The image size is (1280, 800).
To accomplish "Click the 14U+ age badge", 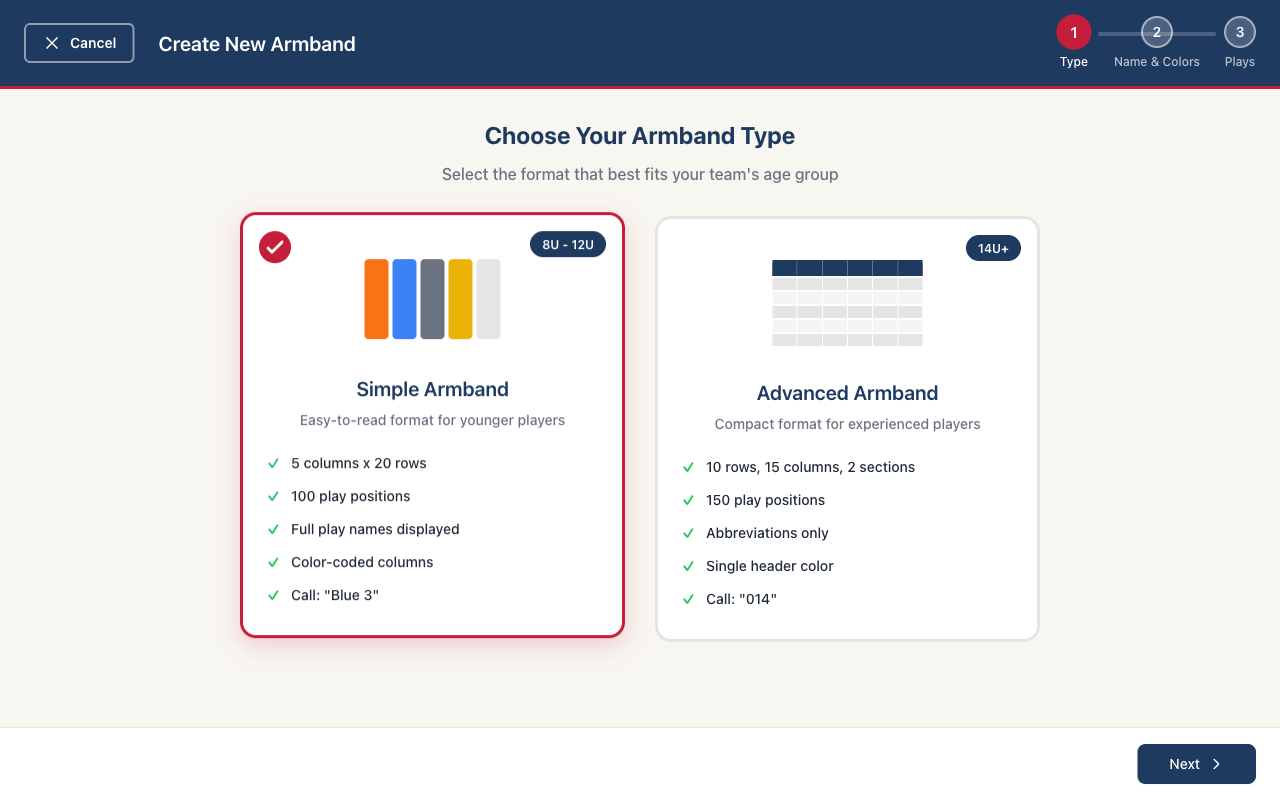I will click(x=992, y=248).
